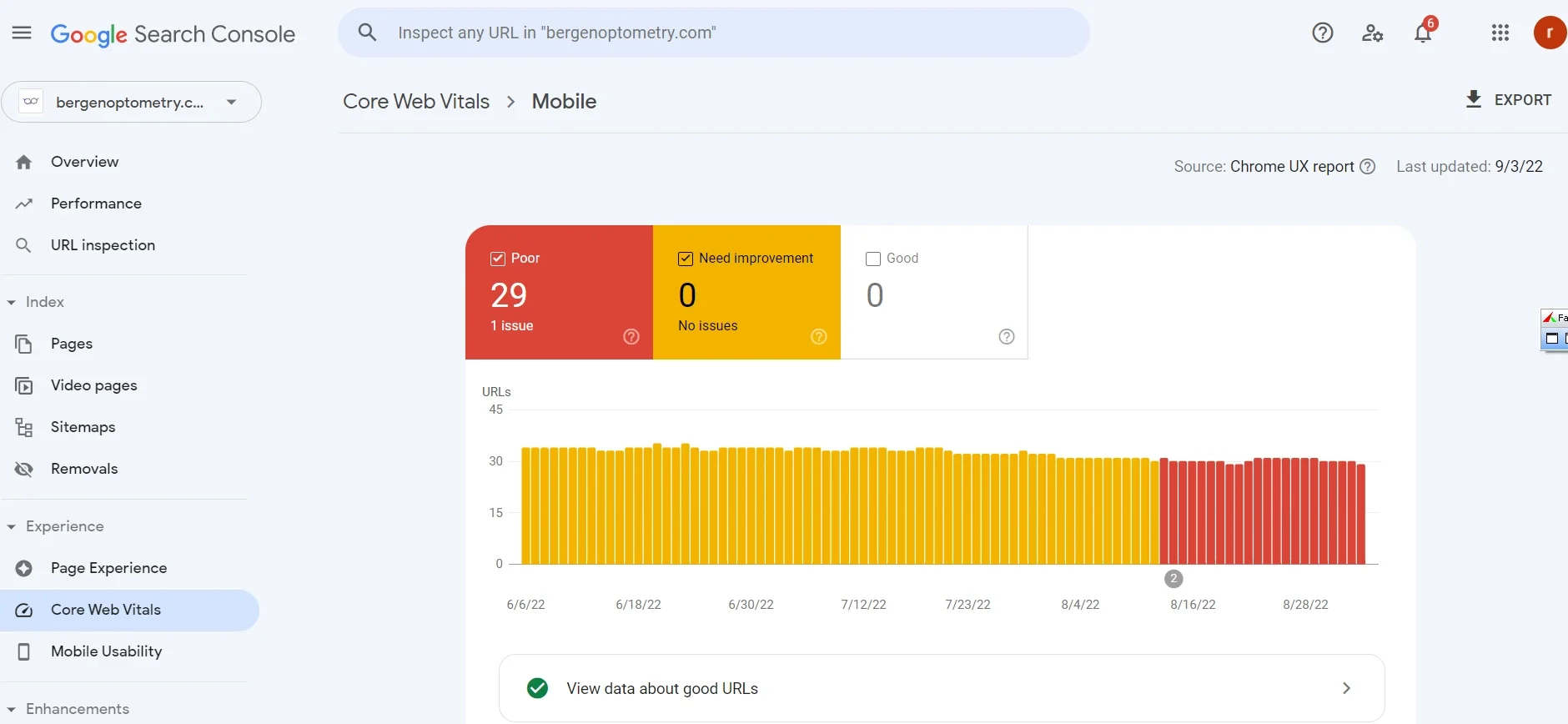Open Performance in the sidebar

click(x=96, y=204)
